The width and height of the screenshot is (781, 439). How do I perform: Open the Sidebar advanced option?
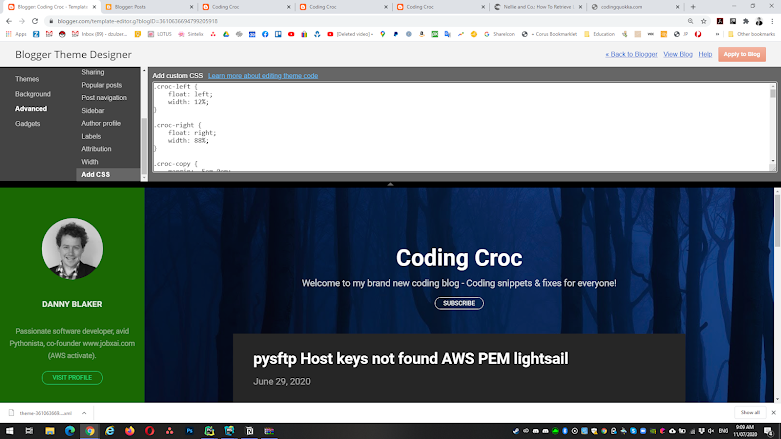93,111
